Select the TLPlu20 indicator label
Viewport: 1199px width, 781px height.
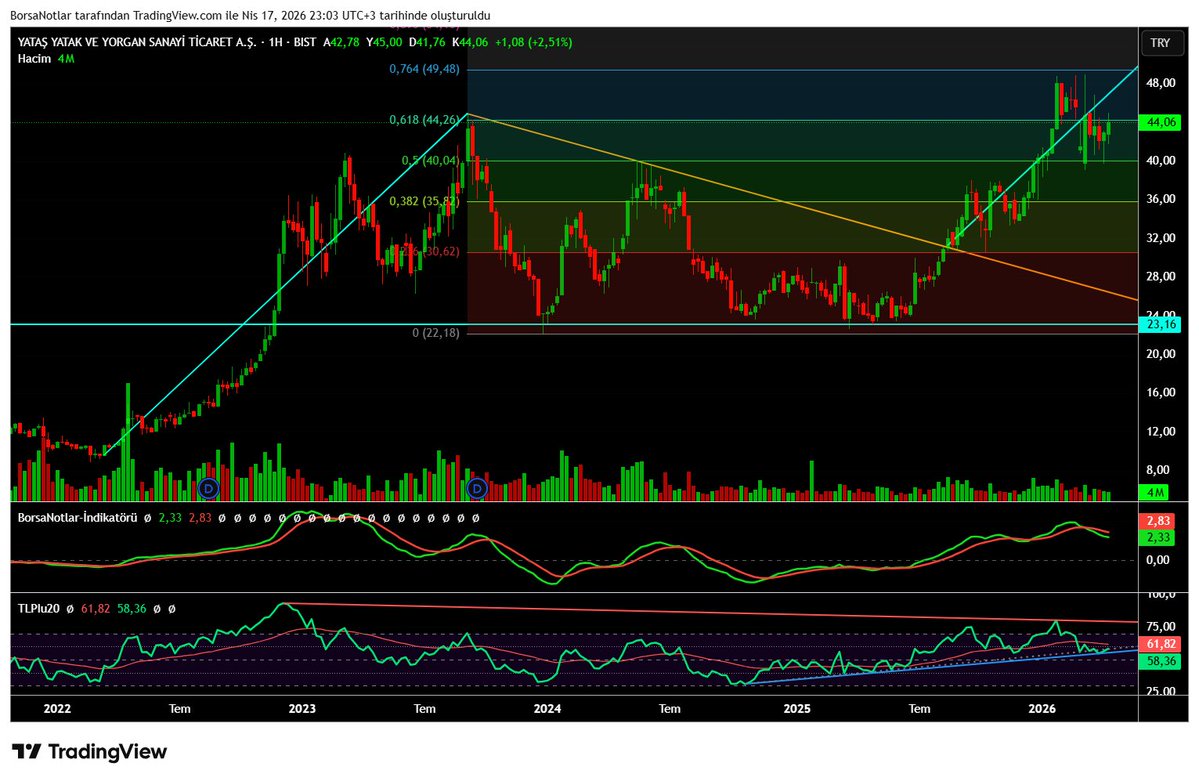(x=38, y=609)
